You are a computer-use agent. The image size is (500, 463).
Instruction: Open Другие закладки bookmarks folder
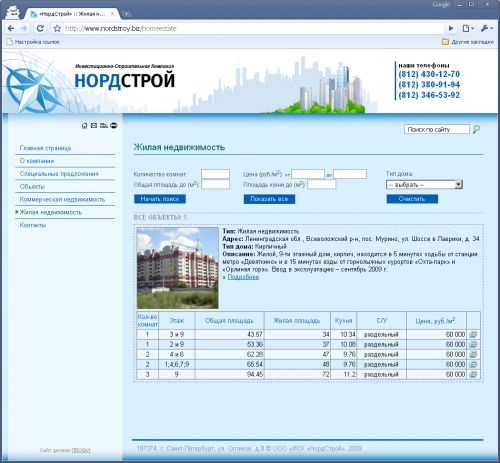coord(468,42)
